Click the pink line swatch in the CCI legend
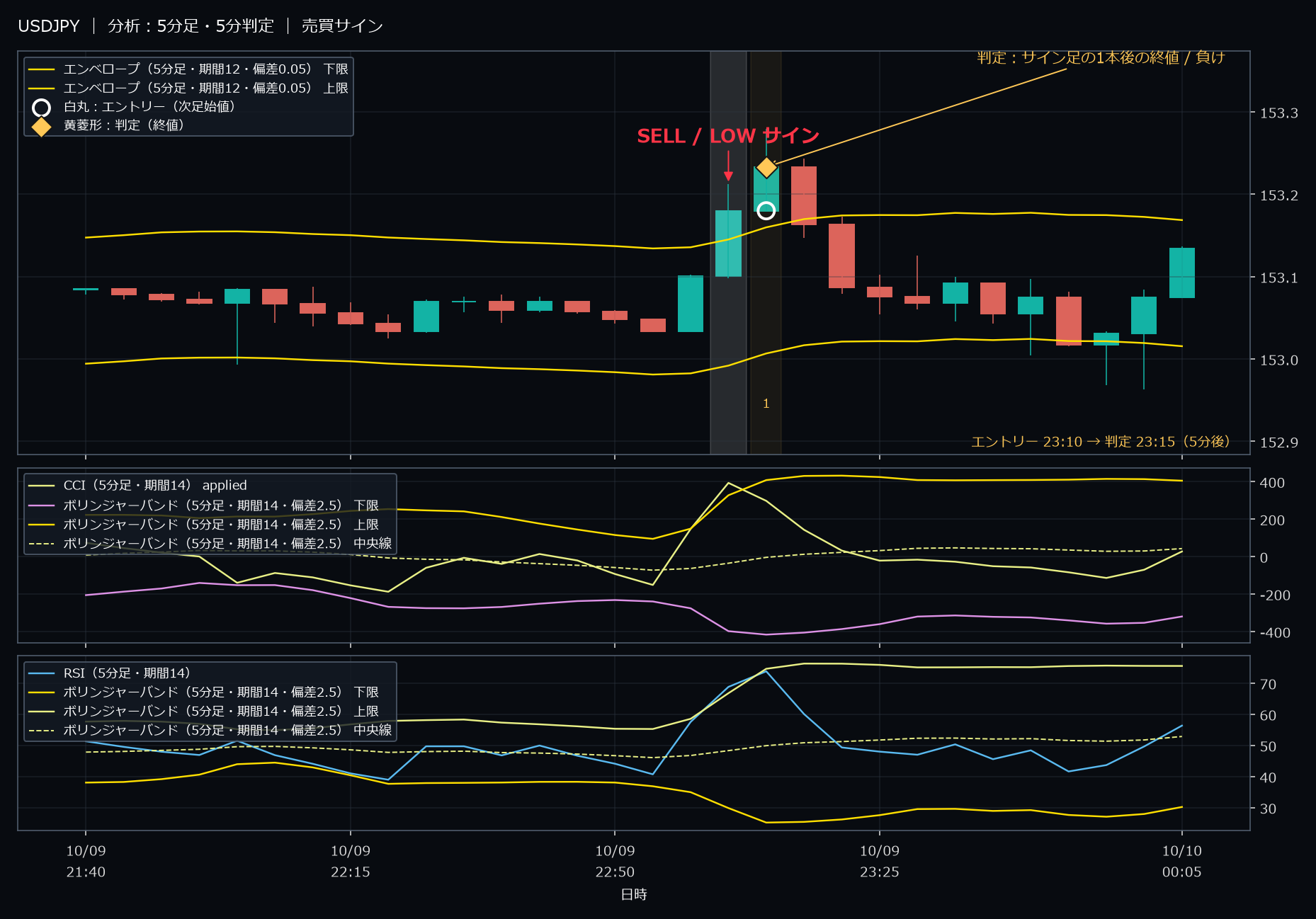This screenshot has height=919, width=1316. point(42,506)
